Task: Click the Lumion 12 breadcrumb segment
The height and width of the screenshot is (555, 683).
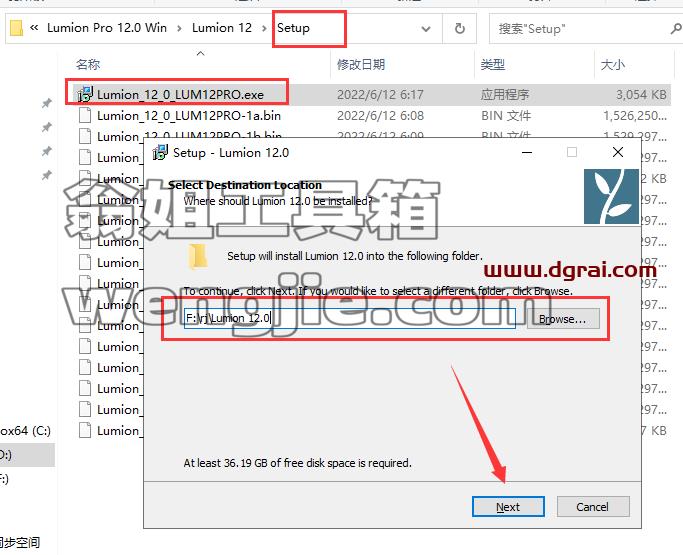Action: (222, 28)
